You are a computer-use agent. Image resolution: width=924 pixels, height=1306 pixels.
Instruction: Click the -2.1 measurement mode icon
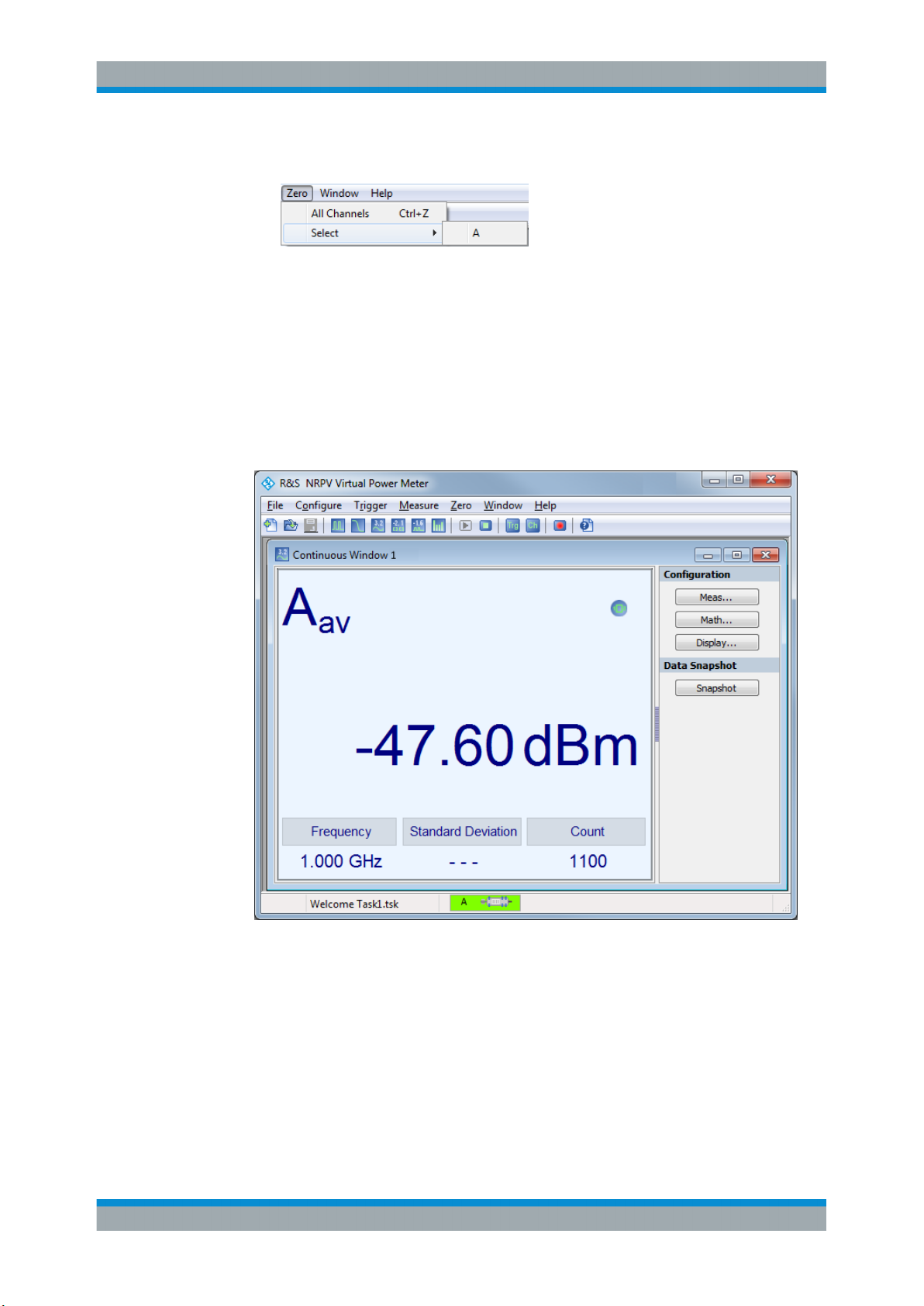coord(398,526)
